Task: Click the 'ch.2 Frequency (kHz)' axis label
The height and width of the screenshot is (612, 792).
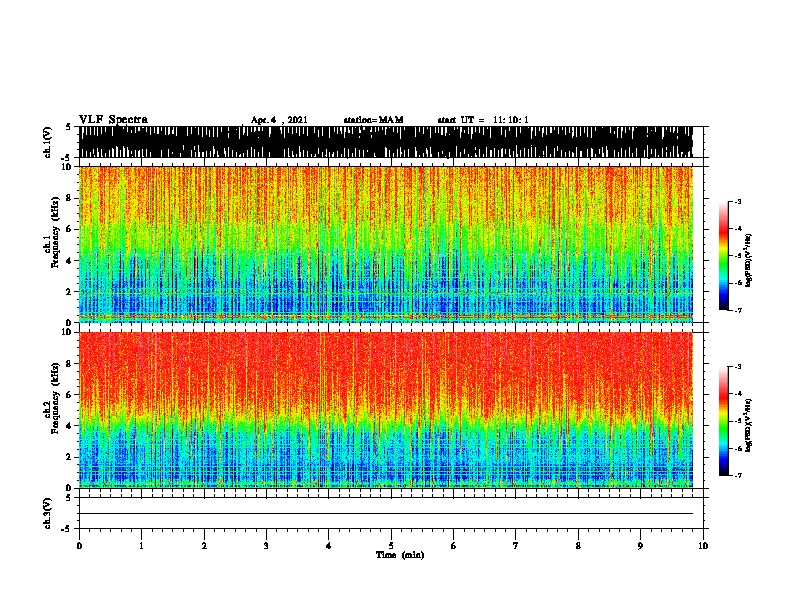Action: [51, 398]
